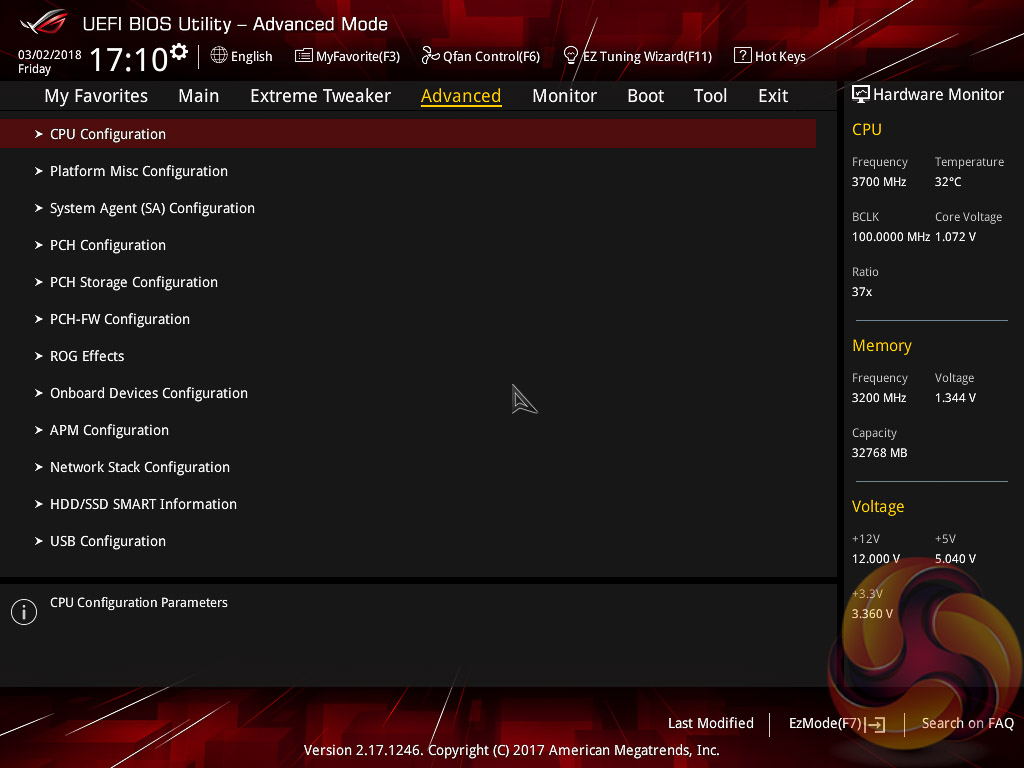Screen dimensions: 1024x768
Task: Click the Search on FAQ link
Action: pyautogui.click(x=967, y=724)
